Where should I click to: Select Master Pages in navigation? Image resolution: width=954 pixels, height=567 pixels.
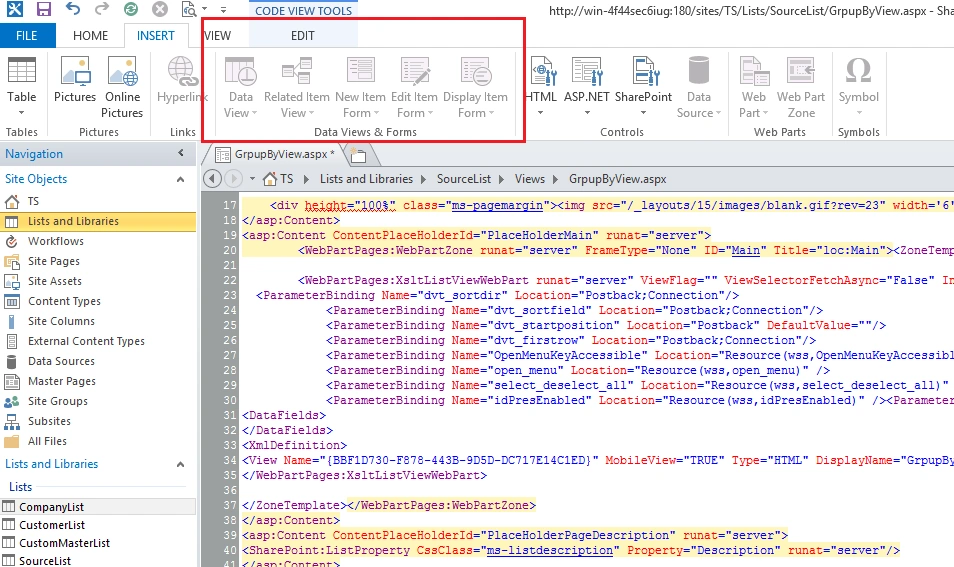click(x=61, y=381)
